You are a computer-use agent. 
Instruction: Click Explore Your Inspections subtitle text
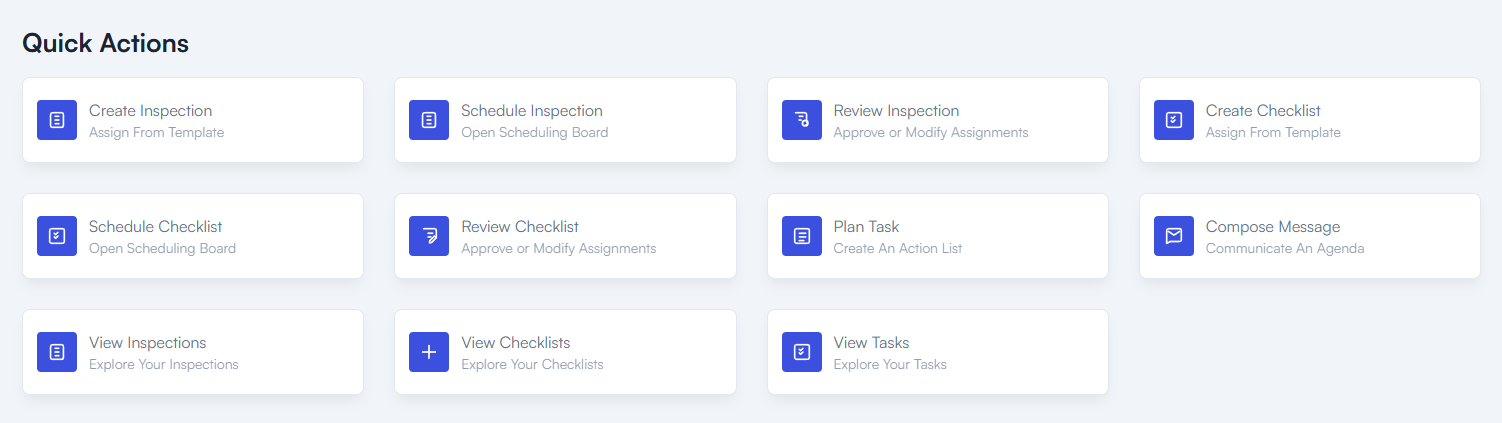coord(164,364)
